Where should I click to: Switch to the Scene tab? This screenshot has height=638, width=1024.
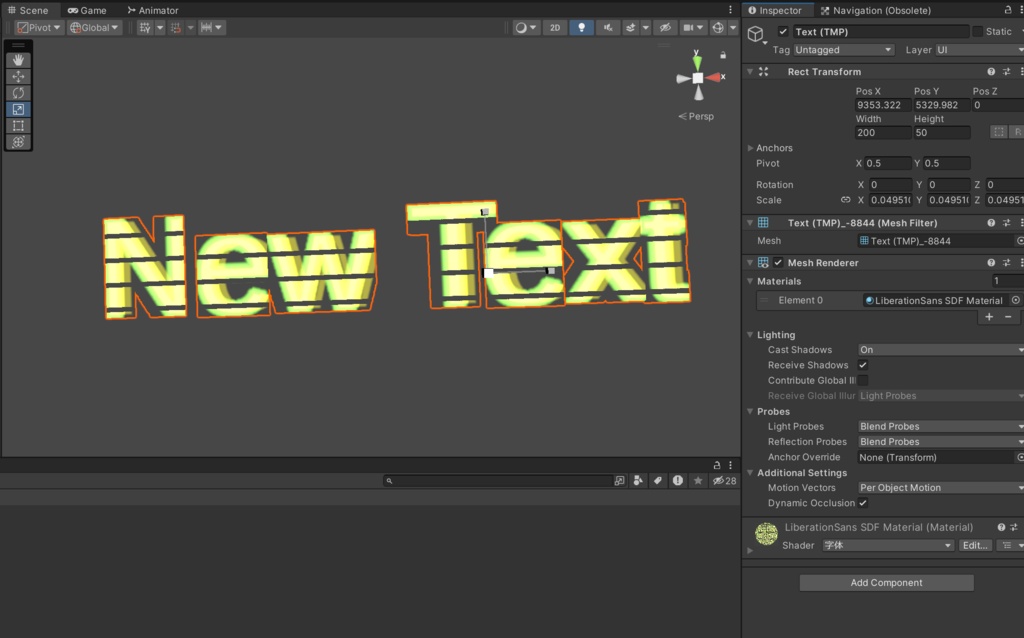28,10
